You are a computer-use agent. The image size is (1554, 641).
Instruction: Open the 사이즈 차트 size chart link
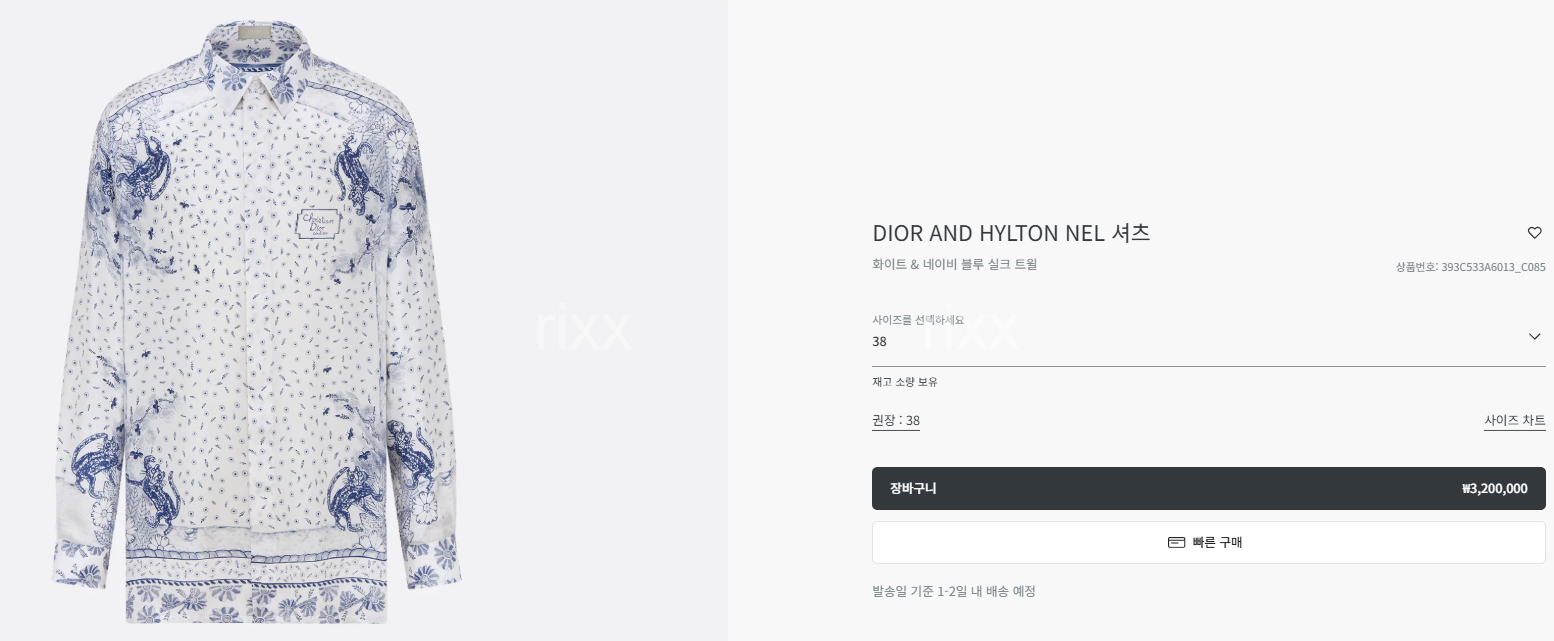1514,421
